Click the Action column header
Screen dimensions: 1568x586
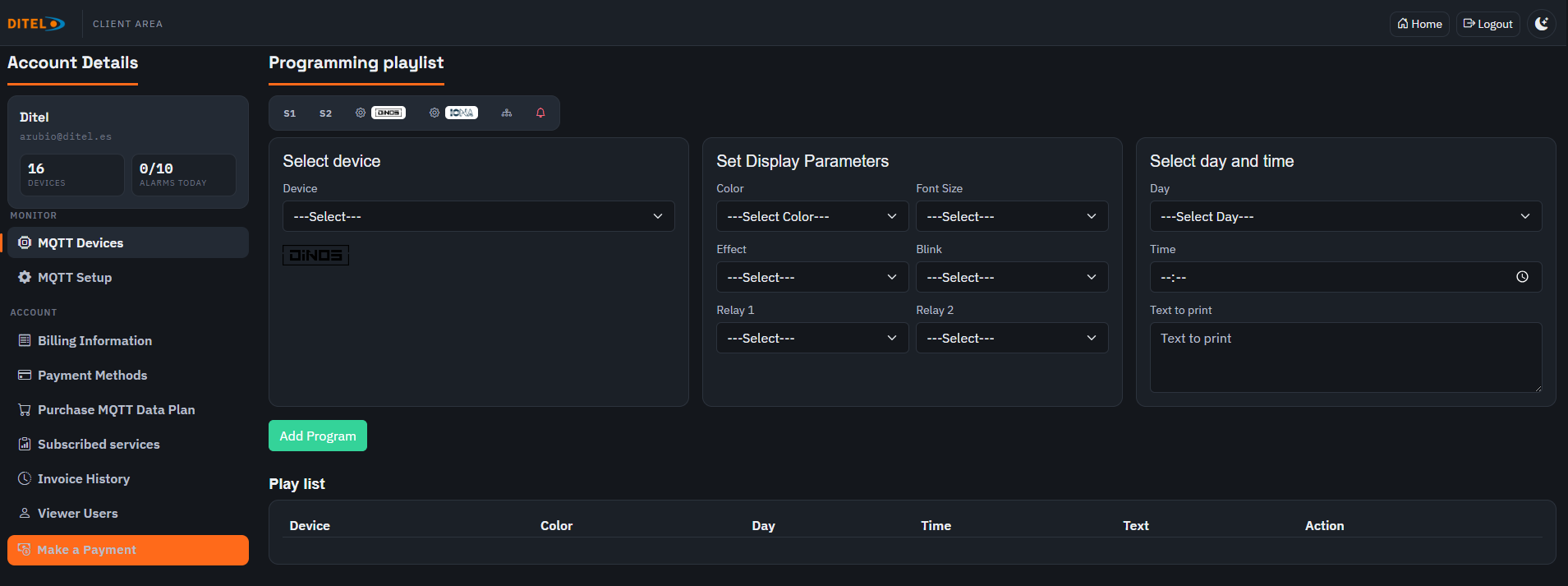click(1324, 525)
